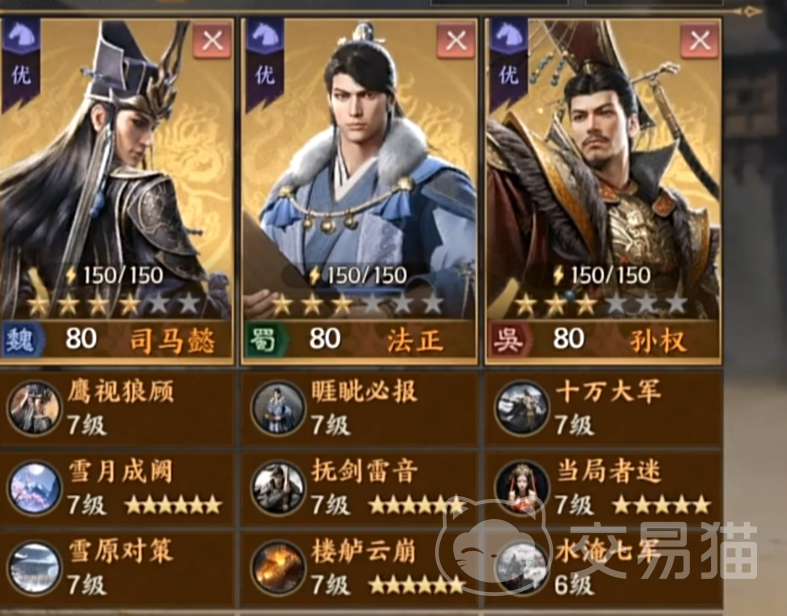Select the 雪月成阙 skill icon

(34, 488)
